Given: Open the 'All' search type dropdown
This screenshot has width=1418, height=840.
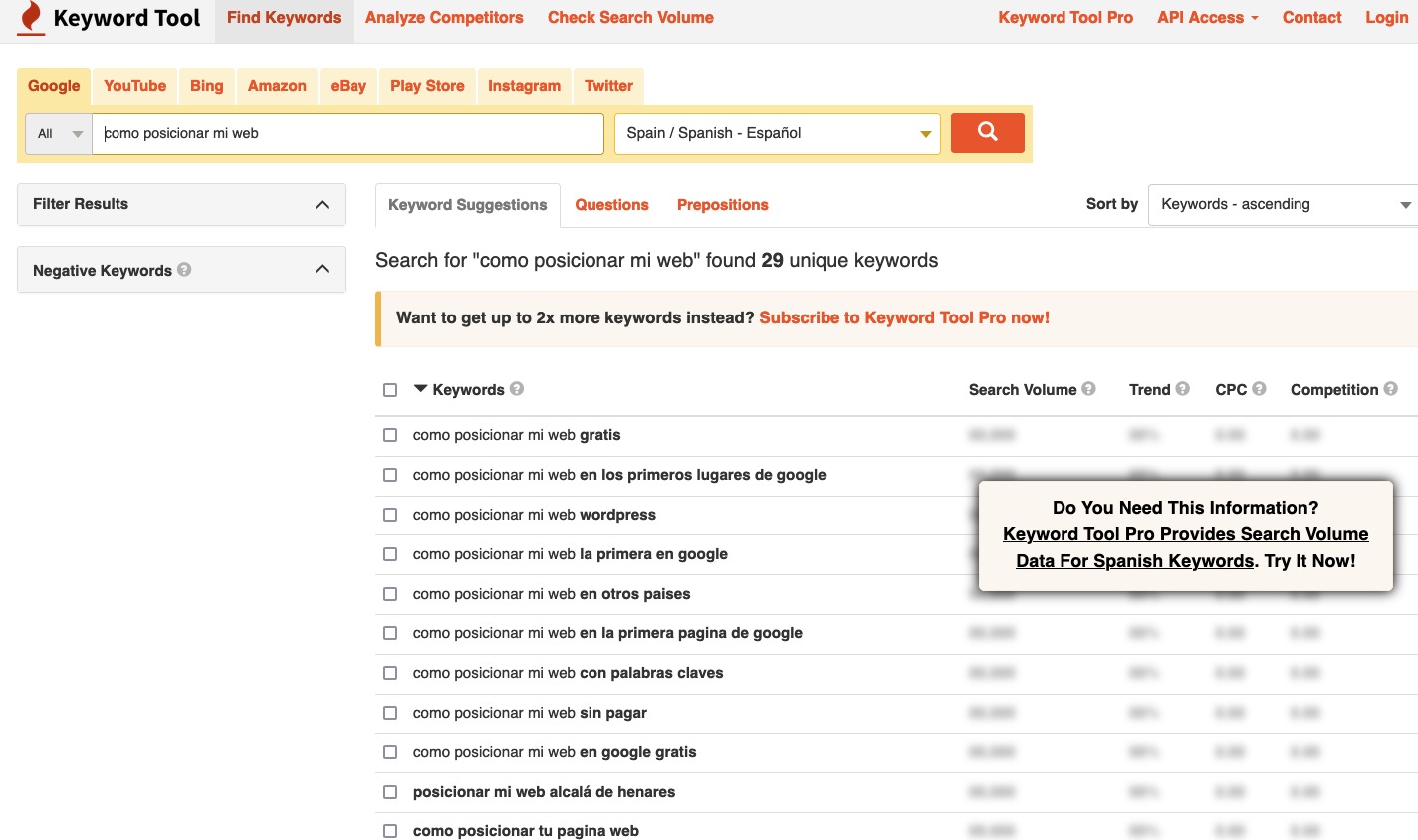Looking at the screenshot, I should coord(59,133).
